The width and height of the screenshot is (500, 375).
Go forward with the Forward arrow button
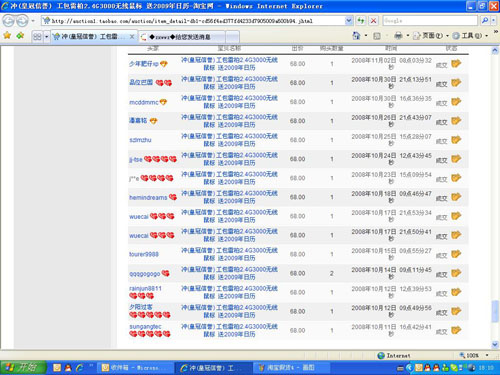(22, 21)
